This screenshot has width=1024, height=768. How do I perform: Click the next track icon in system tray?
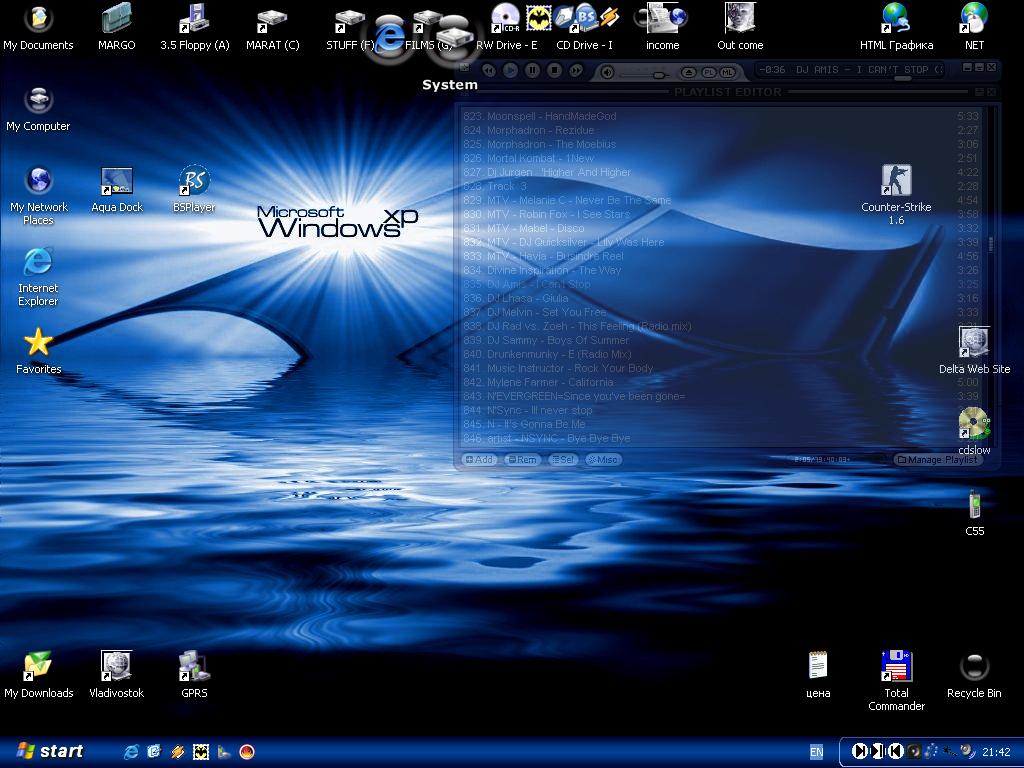pos(860,752)
